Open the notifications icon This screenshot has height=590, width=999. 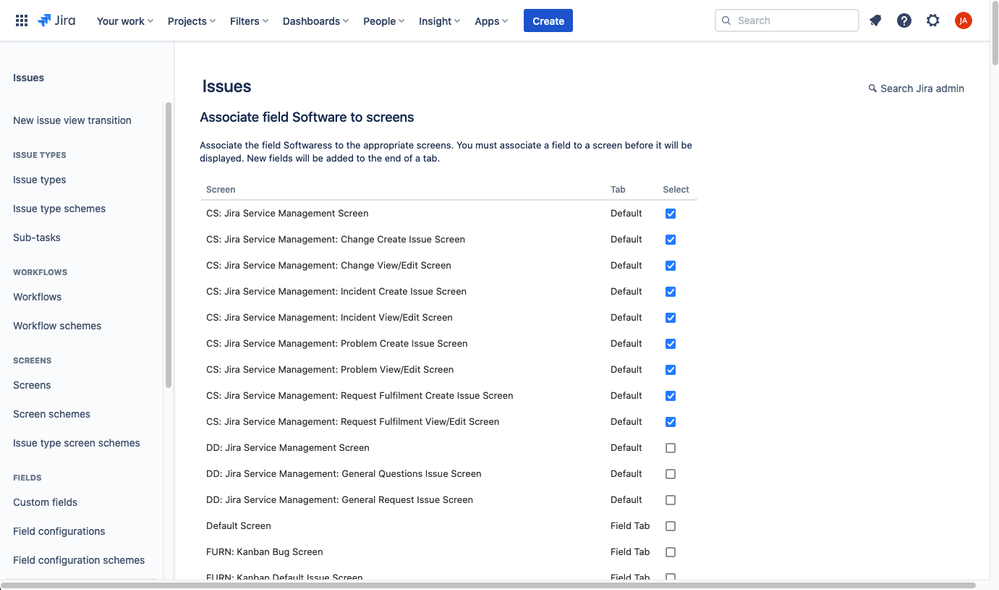(875, 20)
